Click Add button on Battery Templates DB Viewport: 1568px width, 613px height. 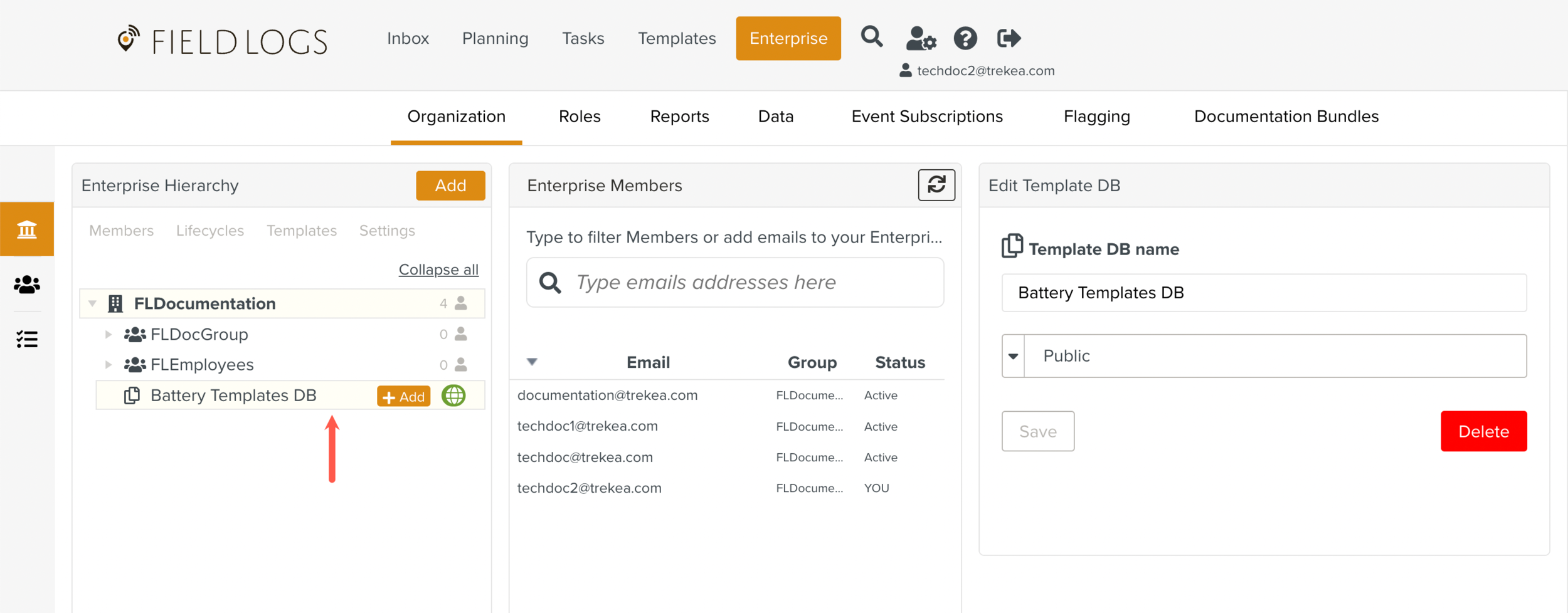point(403,397)
